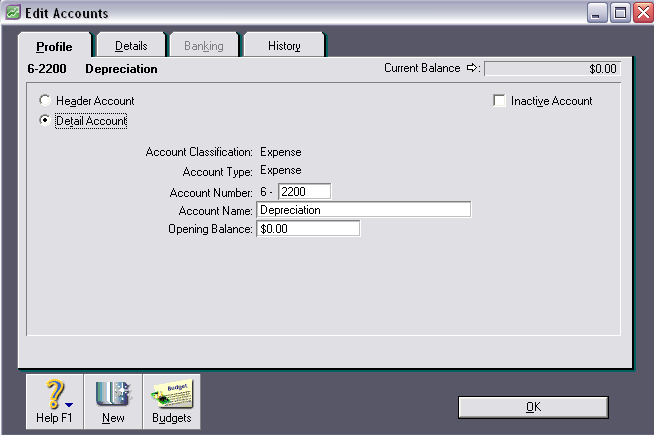
Task: Minimize the Edit Accounts window
Action: coord(597,13)
